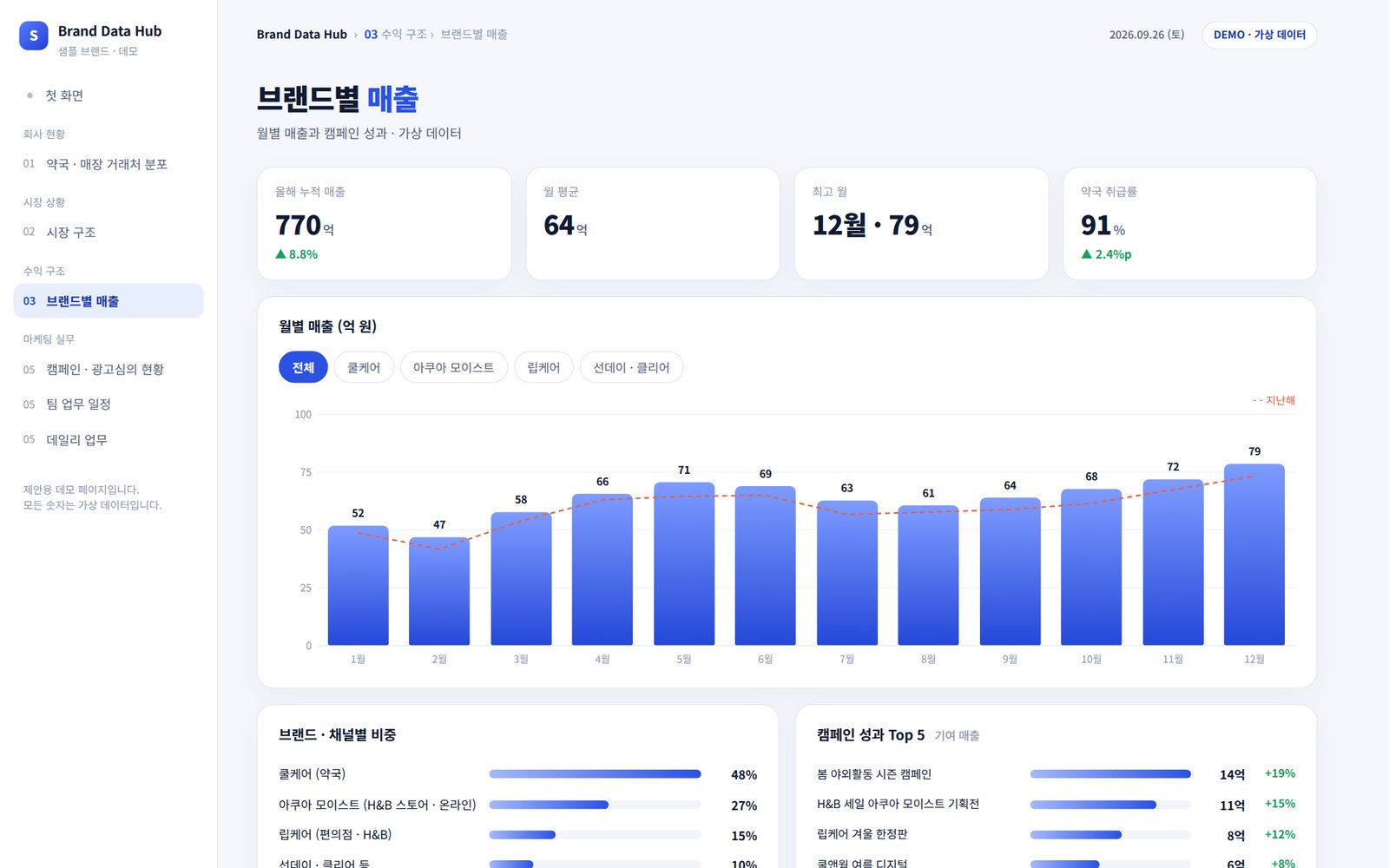Click the 올해 누적 매출 770억 card

[384, 224]
